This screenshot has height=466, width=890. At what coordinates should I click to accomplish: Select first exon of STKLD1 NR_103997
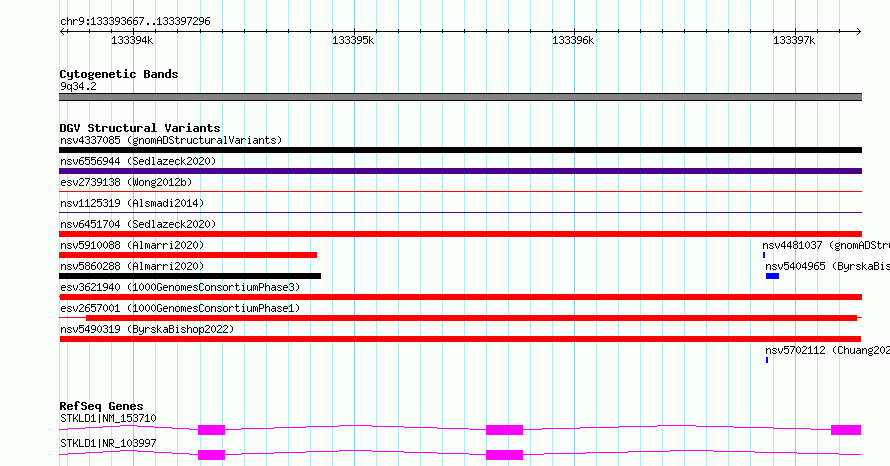point(211,455)
